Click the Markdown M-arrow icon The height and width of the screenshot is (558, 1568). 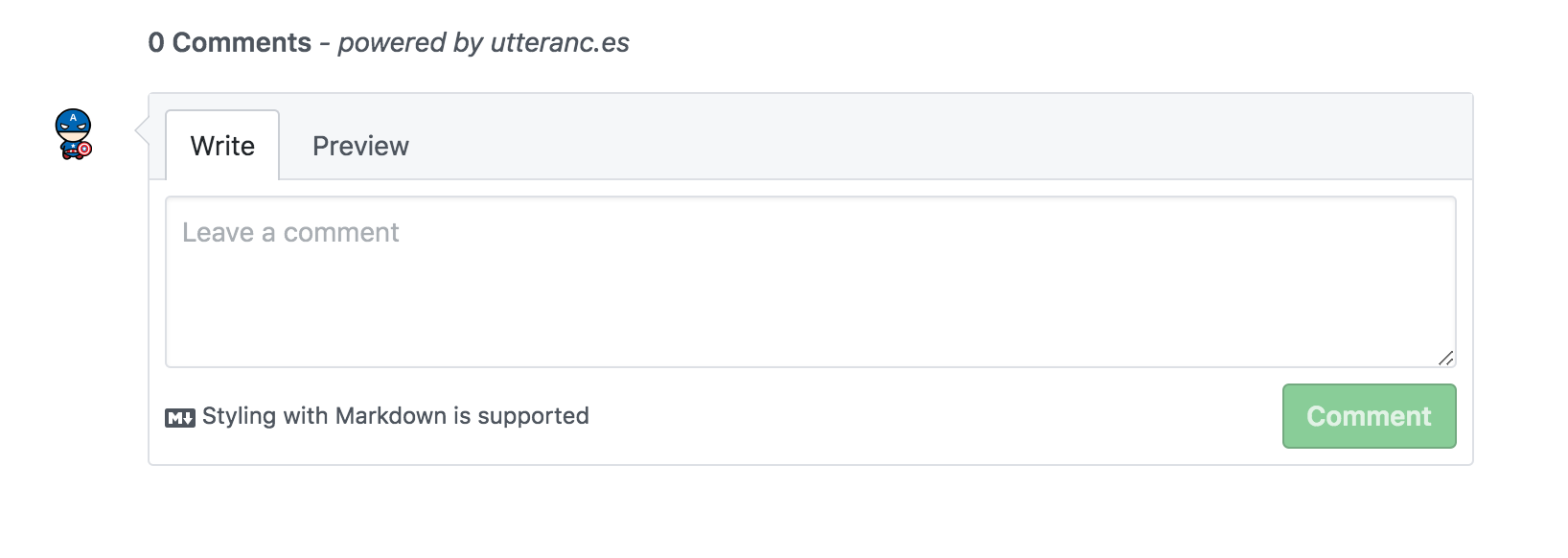coord(179,417)
